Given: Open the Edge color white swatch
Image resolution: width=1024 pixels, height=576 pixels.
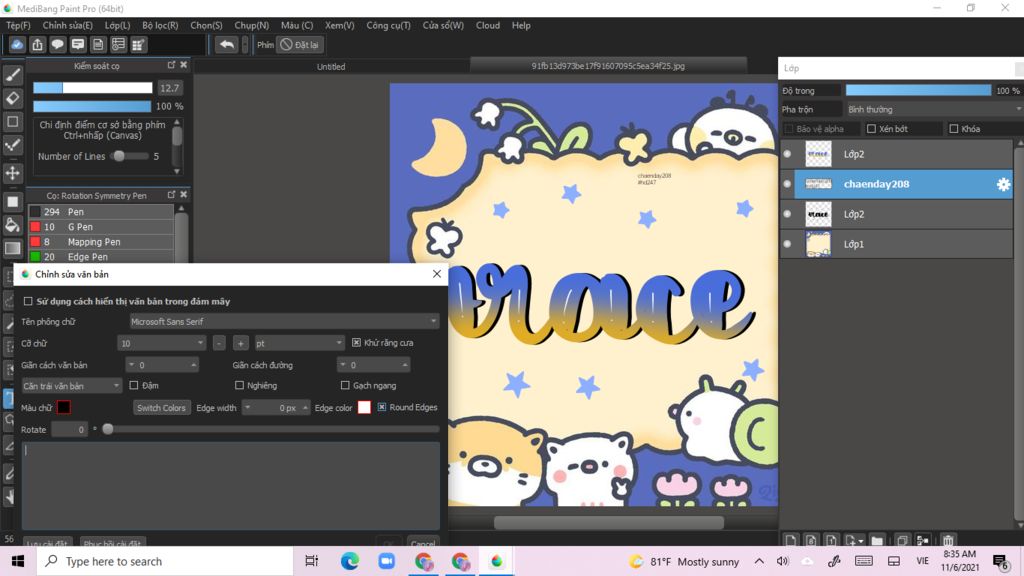Looking at the screenshot, I should click(364, 408).
